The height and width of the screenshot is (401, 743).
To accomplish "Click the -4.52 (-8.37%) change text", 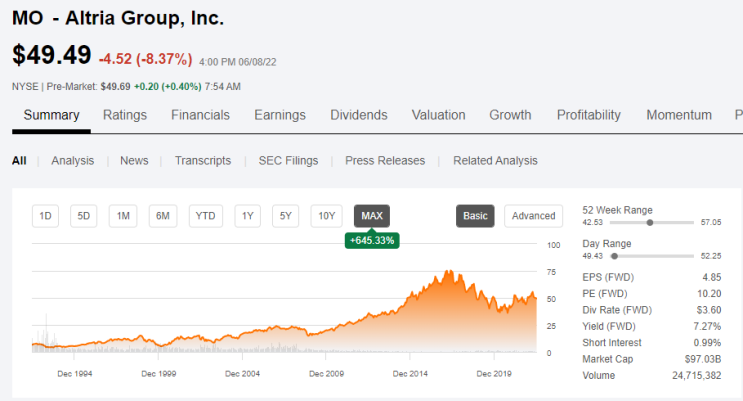I will click(x=145, y=59).
